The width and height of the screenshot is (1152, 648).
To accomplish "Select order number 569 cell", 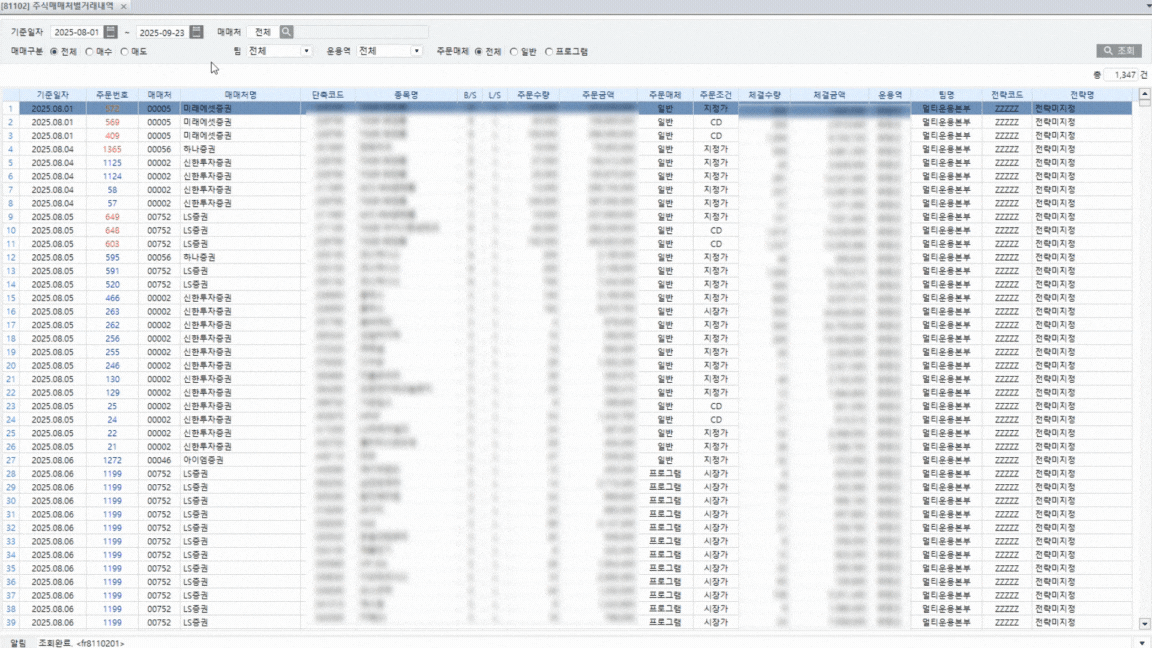I will point(112,122).
